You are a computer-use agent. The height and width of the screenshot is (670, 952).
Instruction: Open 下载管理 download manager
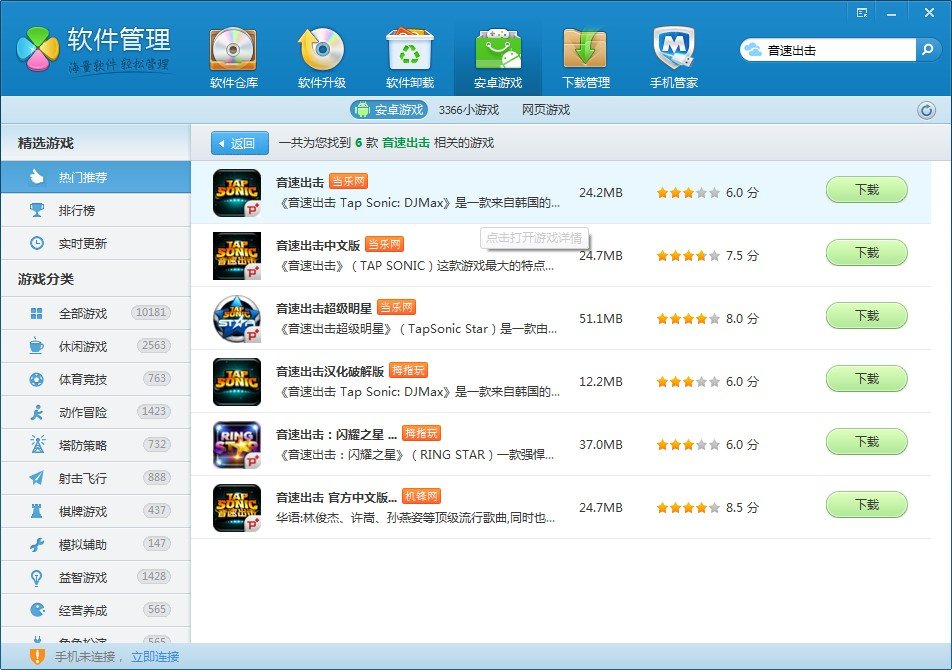click(x=585, y=55)
